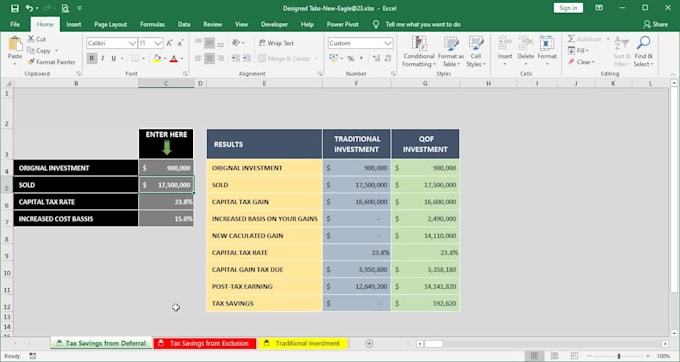Click the Increase Indent icon
Screen dimensions: 680x362
(247, 58)
